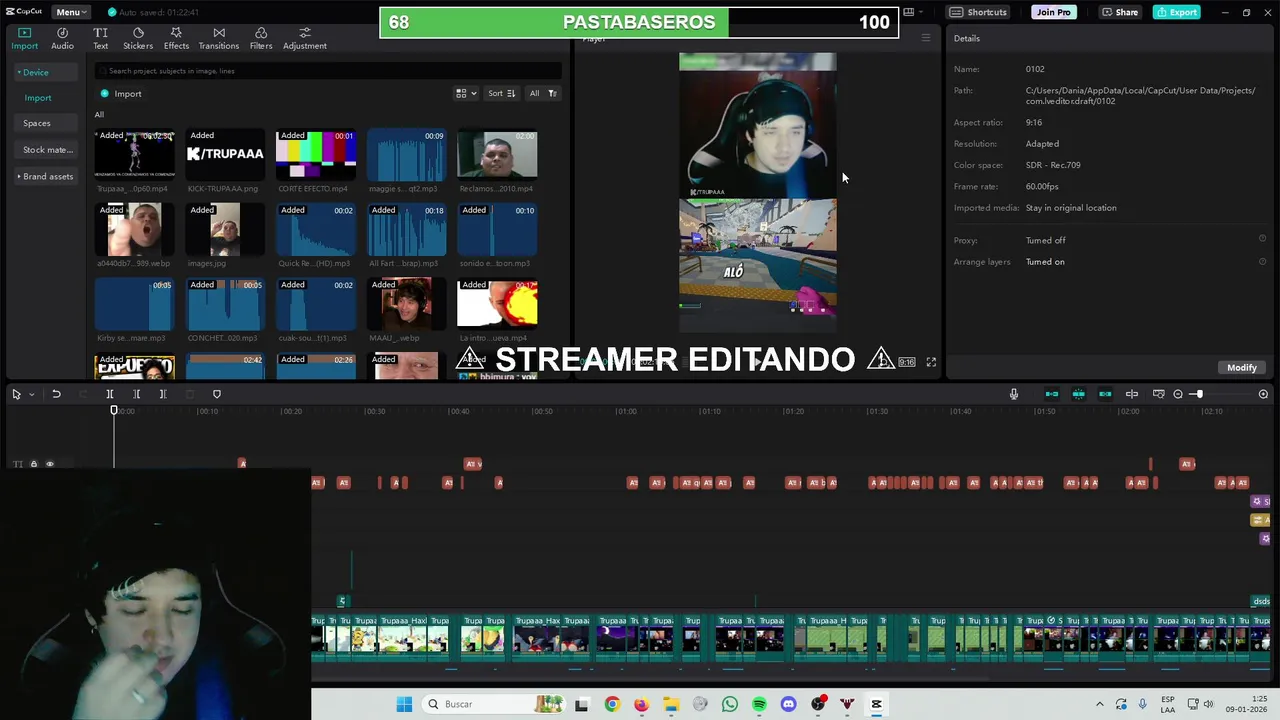Image resolution: width=1280 pixels, height=720 pixels.
Task: Click the timeline zoom out minus icon
Action: 1178,394
